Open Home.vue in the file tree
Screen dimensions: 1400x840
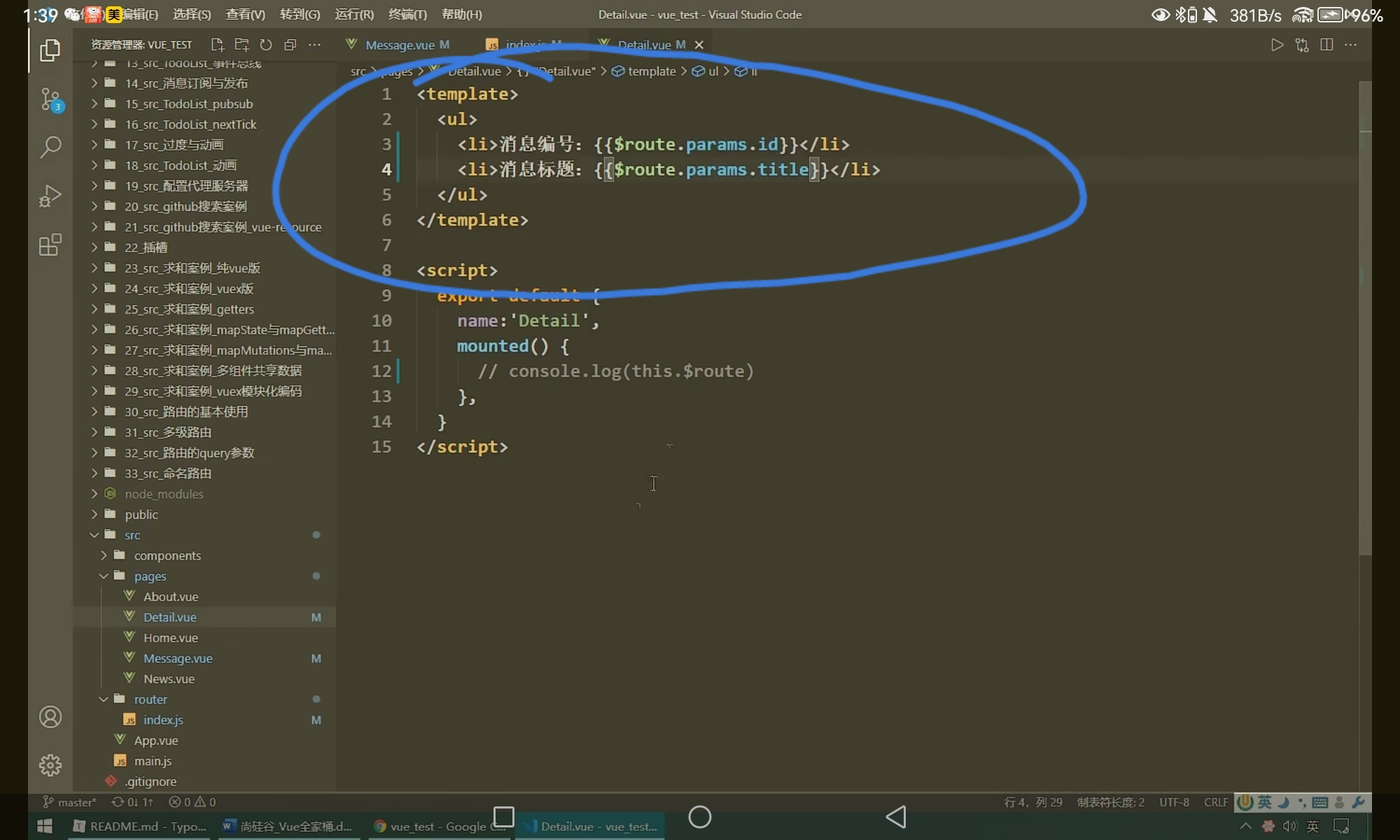click(x=170, y=638)
